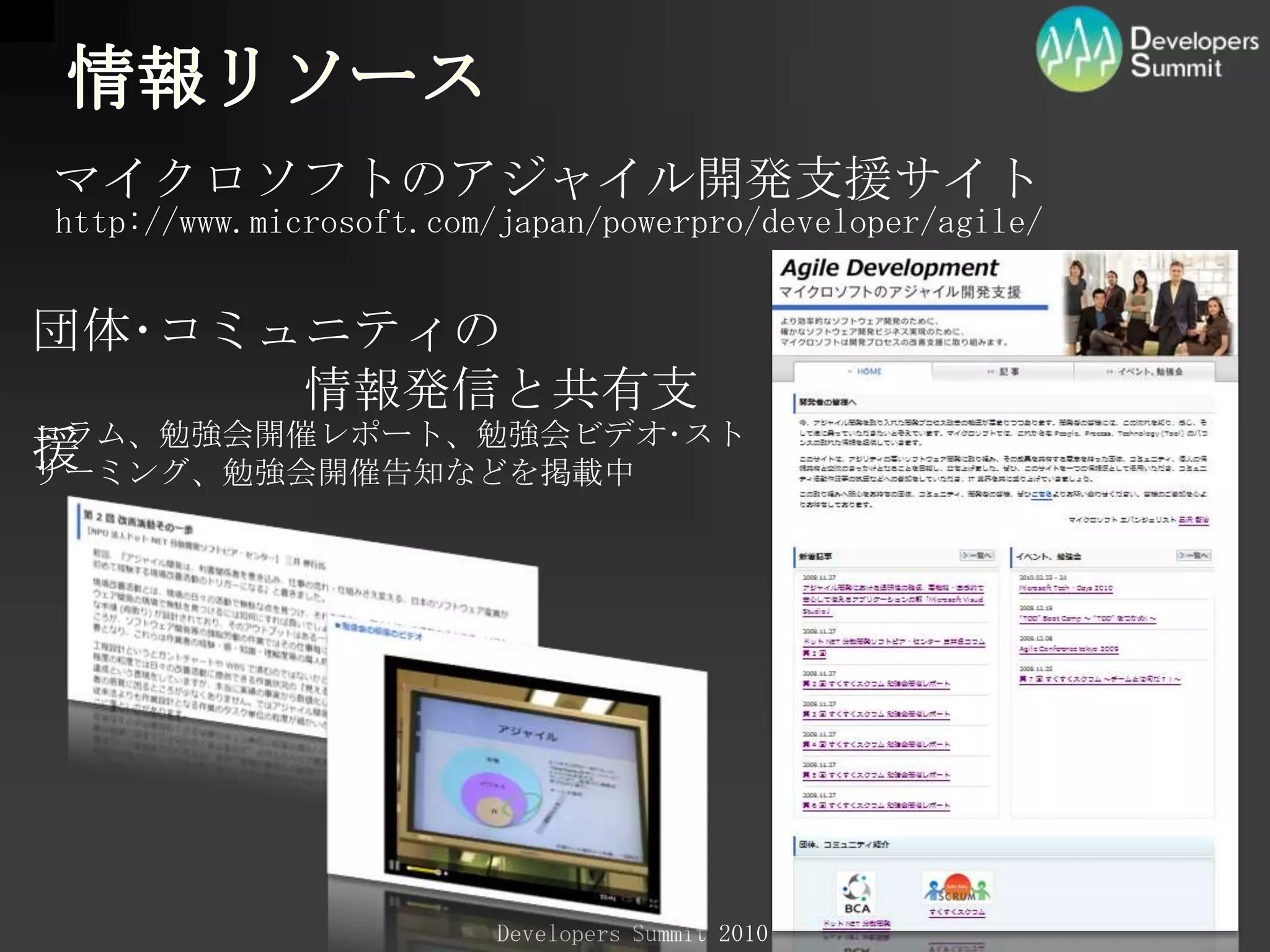1270x952 pixels.
Task: Open 第3回 すくすくスクラム 勉強会開催レポート link
Action: point(876,714)
